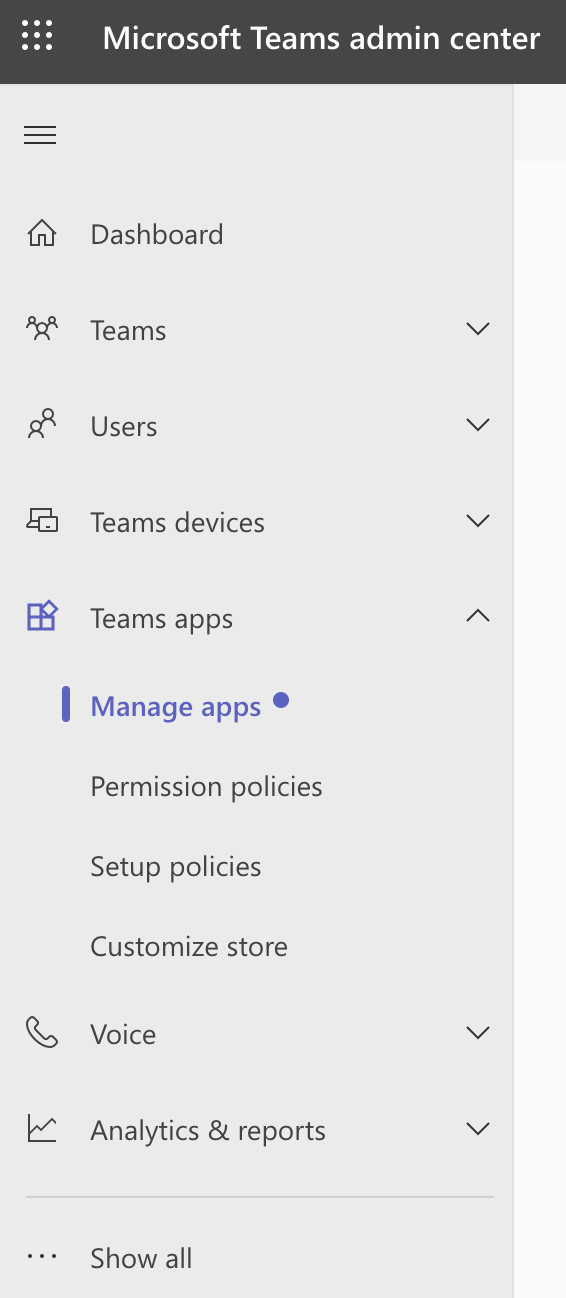Click the Voice phone handset icon
This screenshot has height=1298, width=566.
pos(42,1033)
